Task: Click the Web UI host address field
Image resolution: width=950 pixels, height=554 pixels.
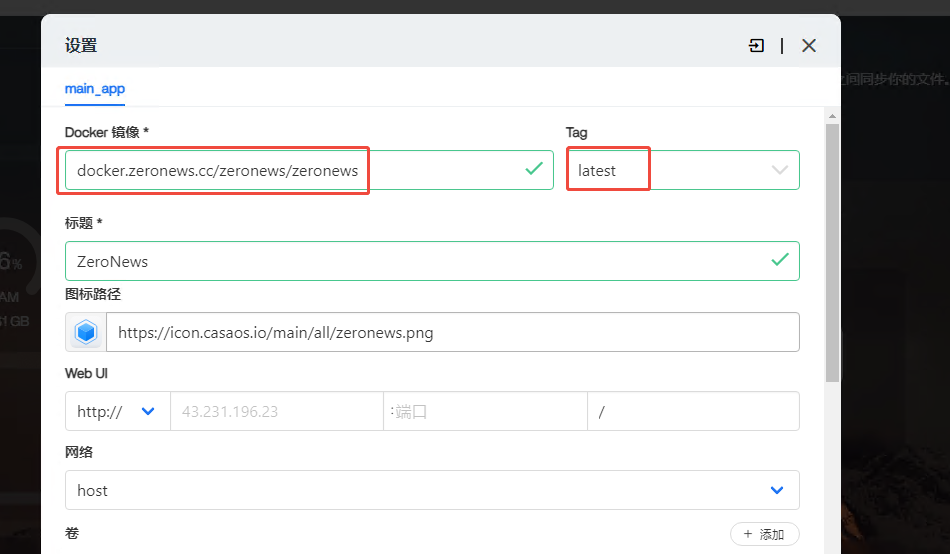Action: [x=277, y=411]
